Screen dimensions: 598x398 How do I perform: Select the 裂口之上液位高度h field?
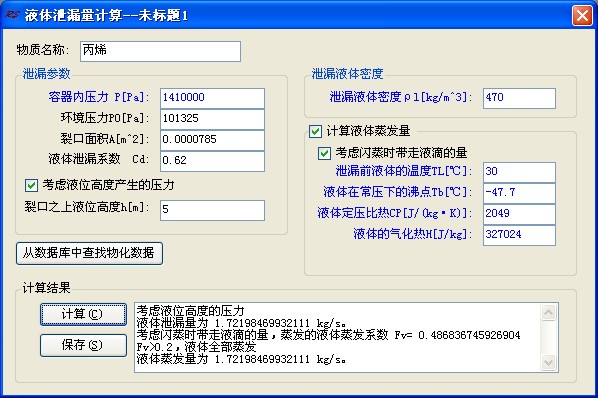pos(212,210)
